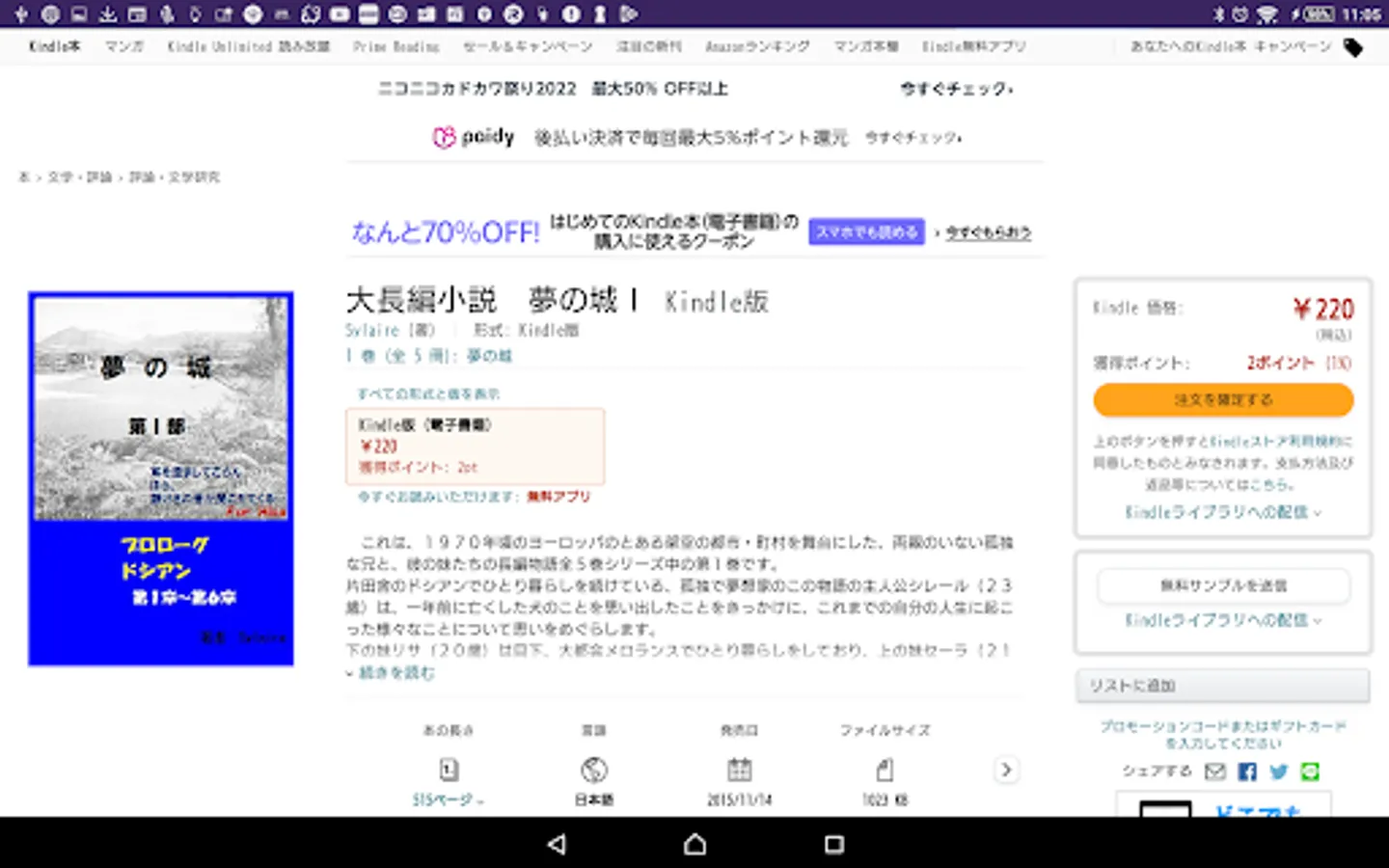This screenshot has width=1389, height=868.
Task: Click すべての形式と版を表示 link
Action: tap(428, 393)
